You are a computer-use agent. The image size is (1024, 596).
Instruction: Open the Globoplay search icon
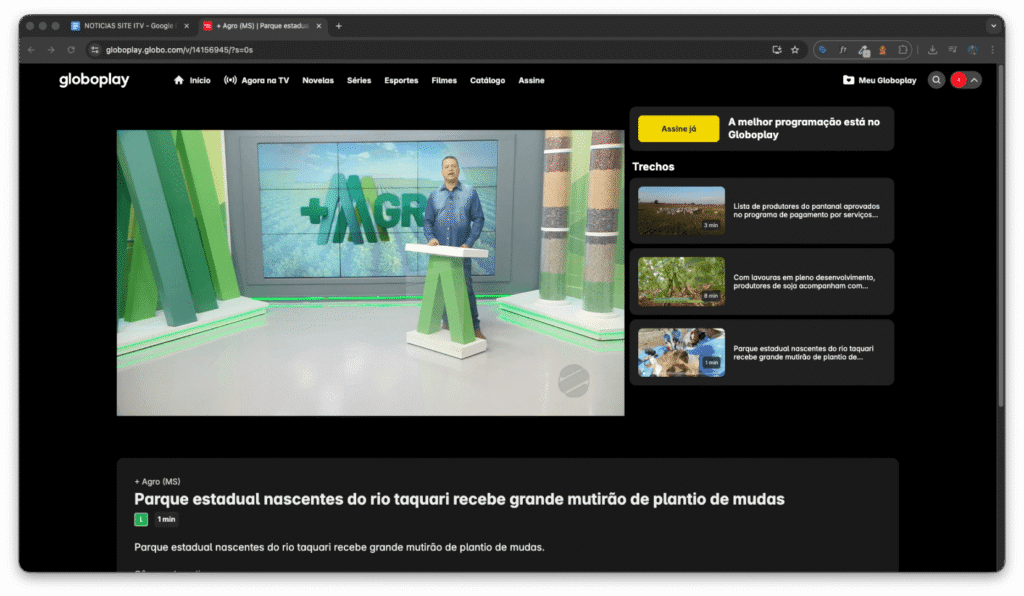[x=936, y=80]
